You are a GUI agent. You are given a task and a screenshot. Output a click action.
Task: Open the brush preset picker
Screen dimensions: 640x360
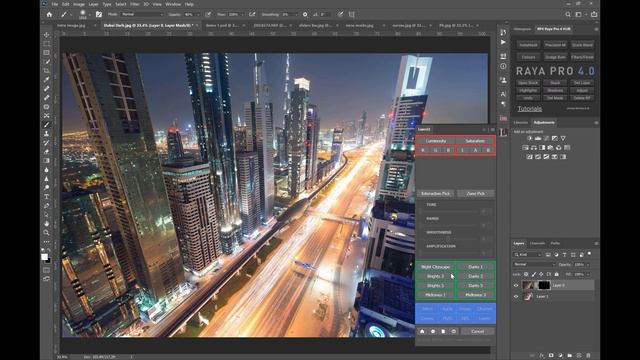click(83, 14)
